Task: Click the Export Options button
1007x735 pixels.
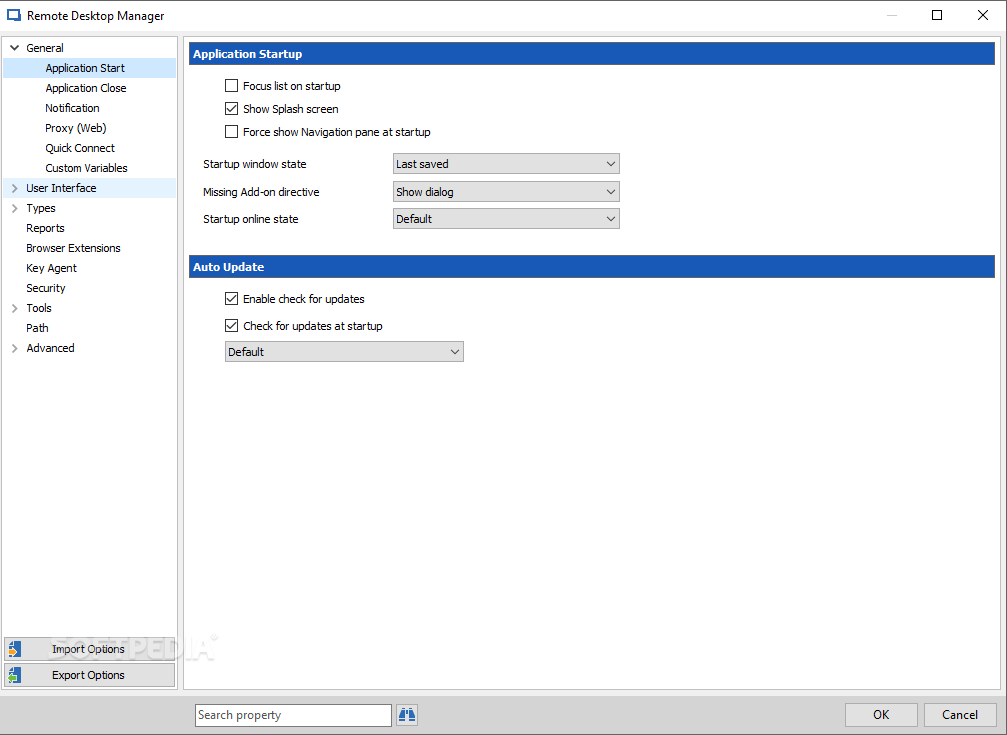Action: pos(89,675)
